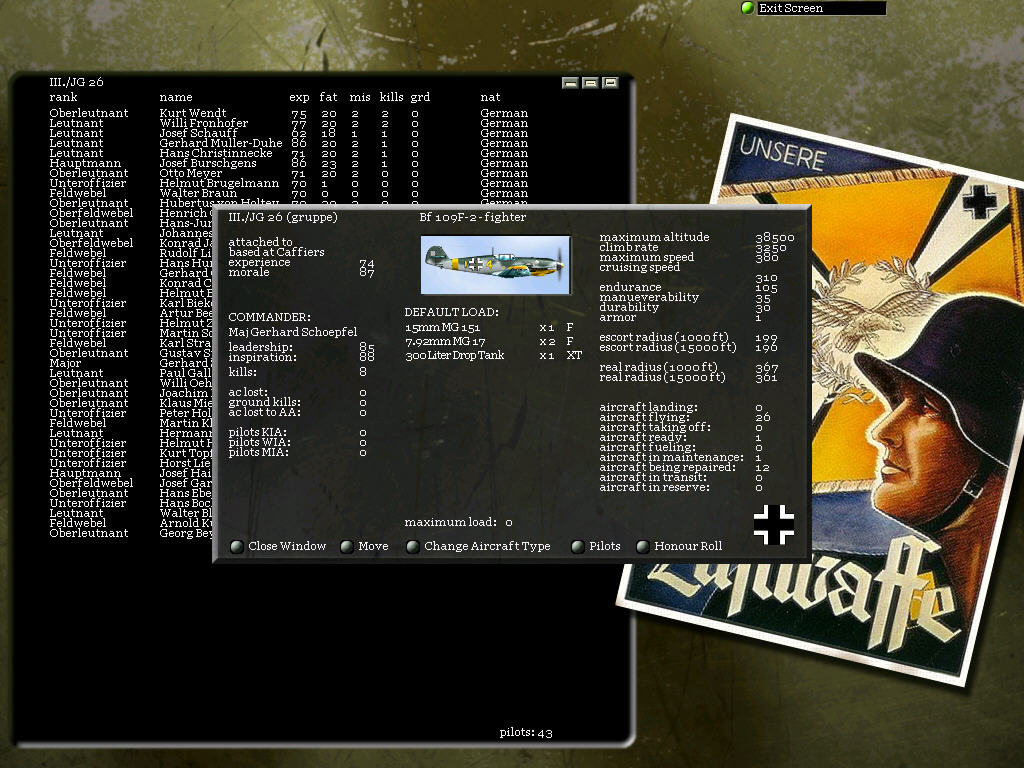Click the 'leadership:' commander stat
This screenshot has height=768, width=1024.
(261, 347)
